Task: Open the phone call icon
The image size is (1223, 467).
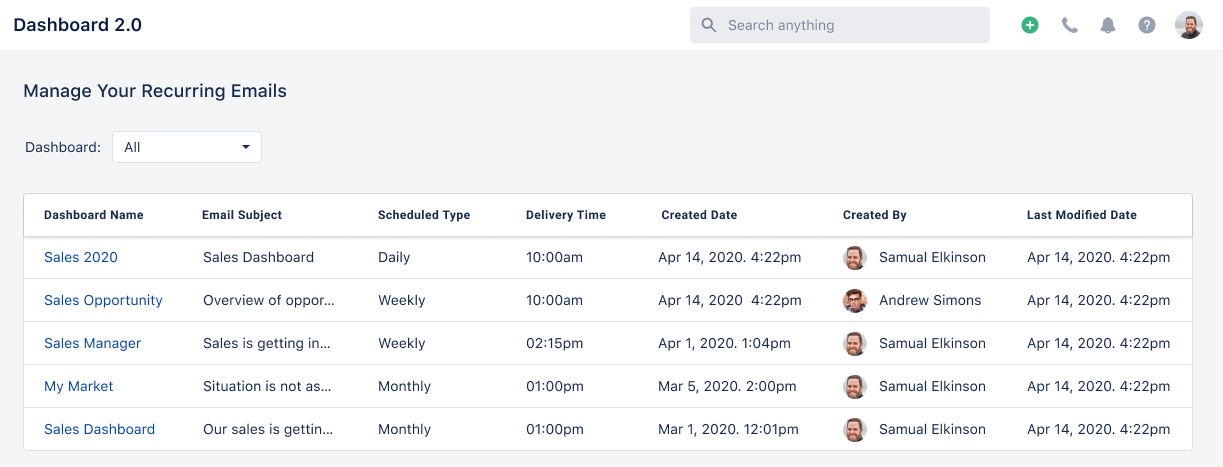Action: (x=1069, y=25)
